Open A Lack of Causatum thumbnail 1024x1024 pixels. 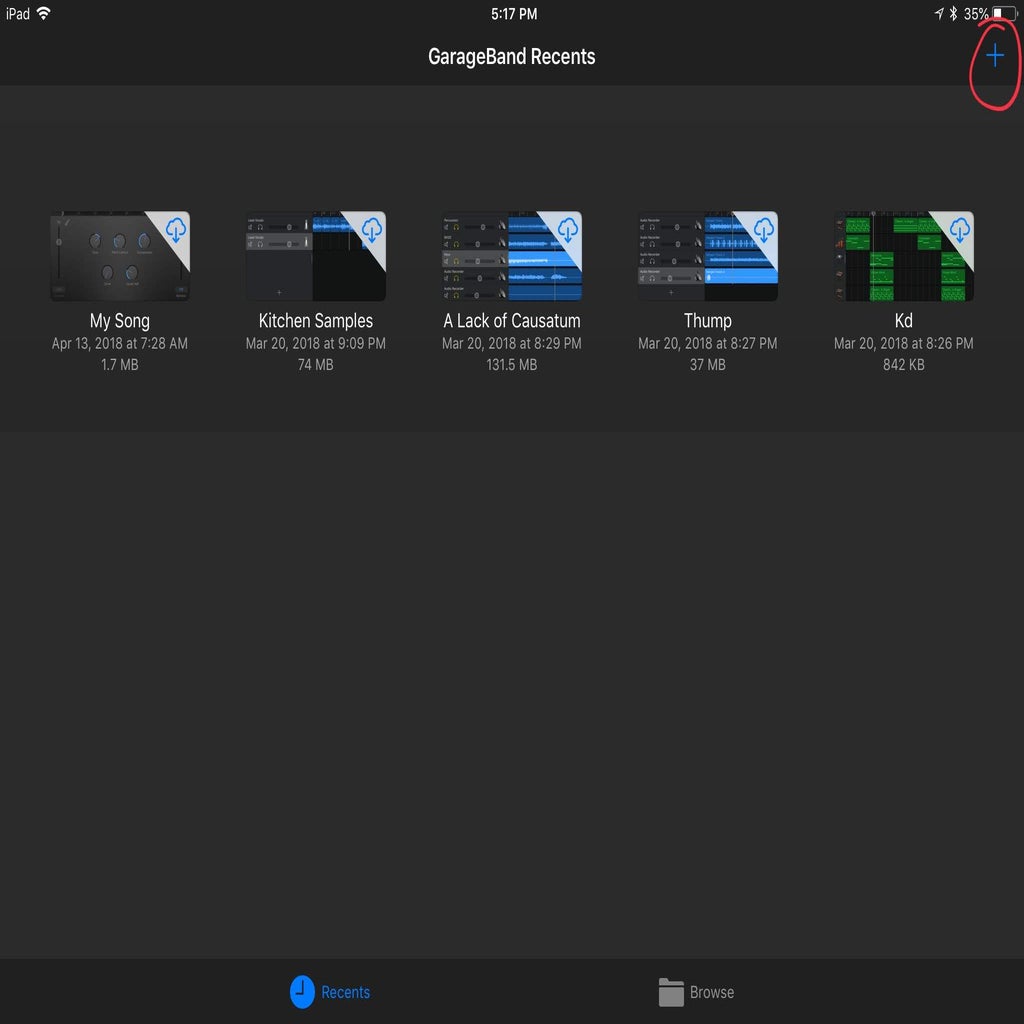tap(512, 256)
